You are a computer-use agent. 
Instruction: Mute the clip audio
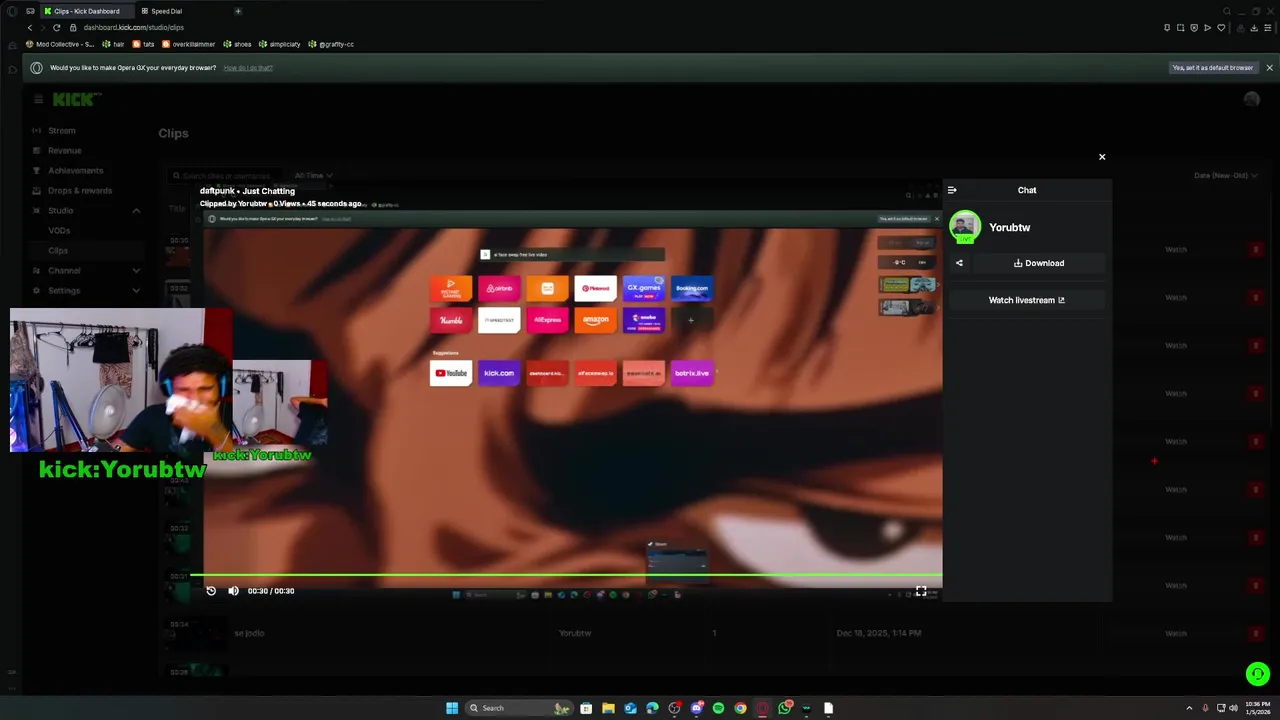tap(233, 591)
